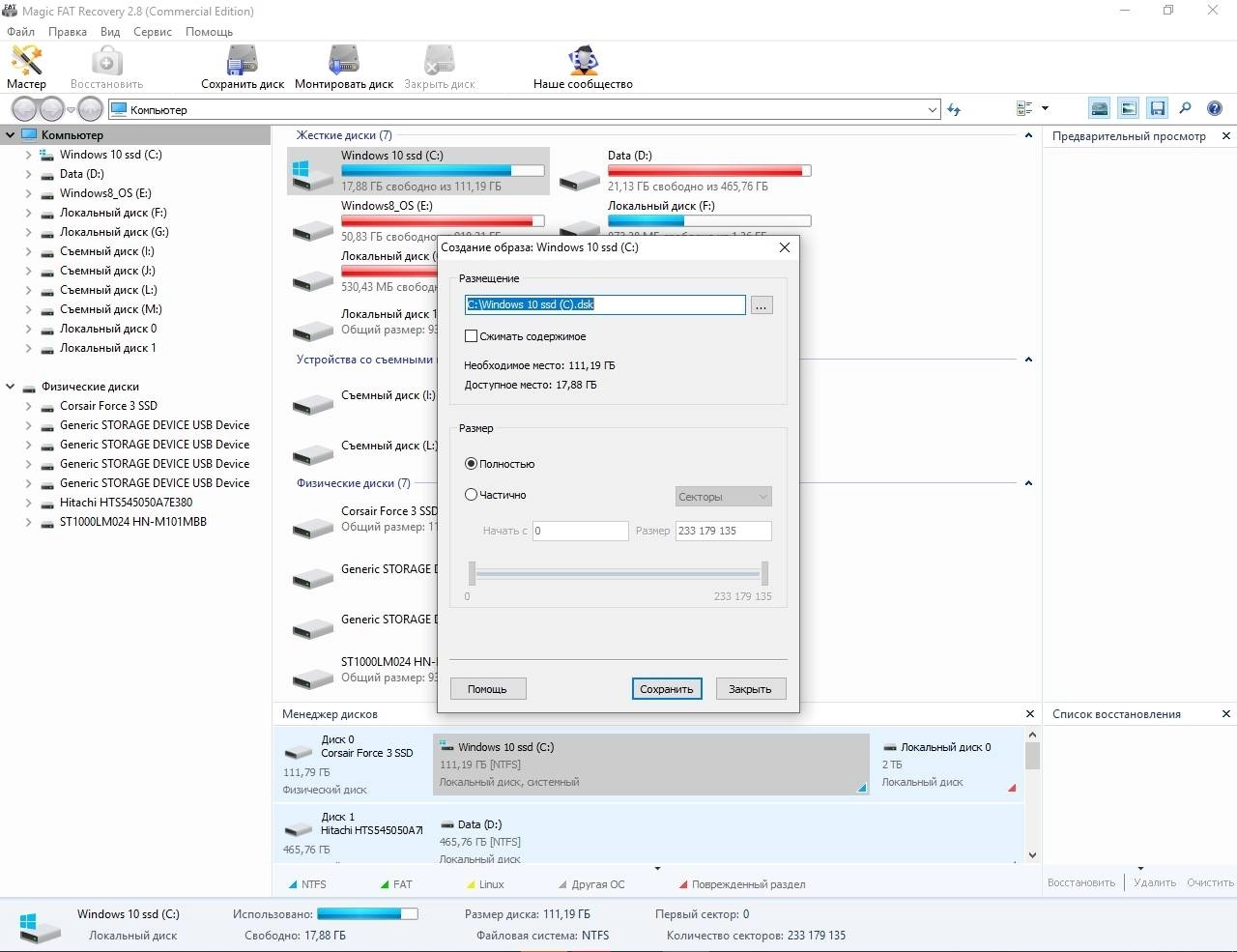
Task: Expand Windows 10 ssd (C:) tree node
Action: (x=28, y=155)
